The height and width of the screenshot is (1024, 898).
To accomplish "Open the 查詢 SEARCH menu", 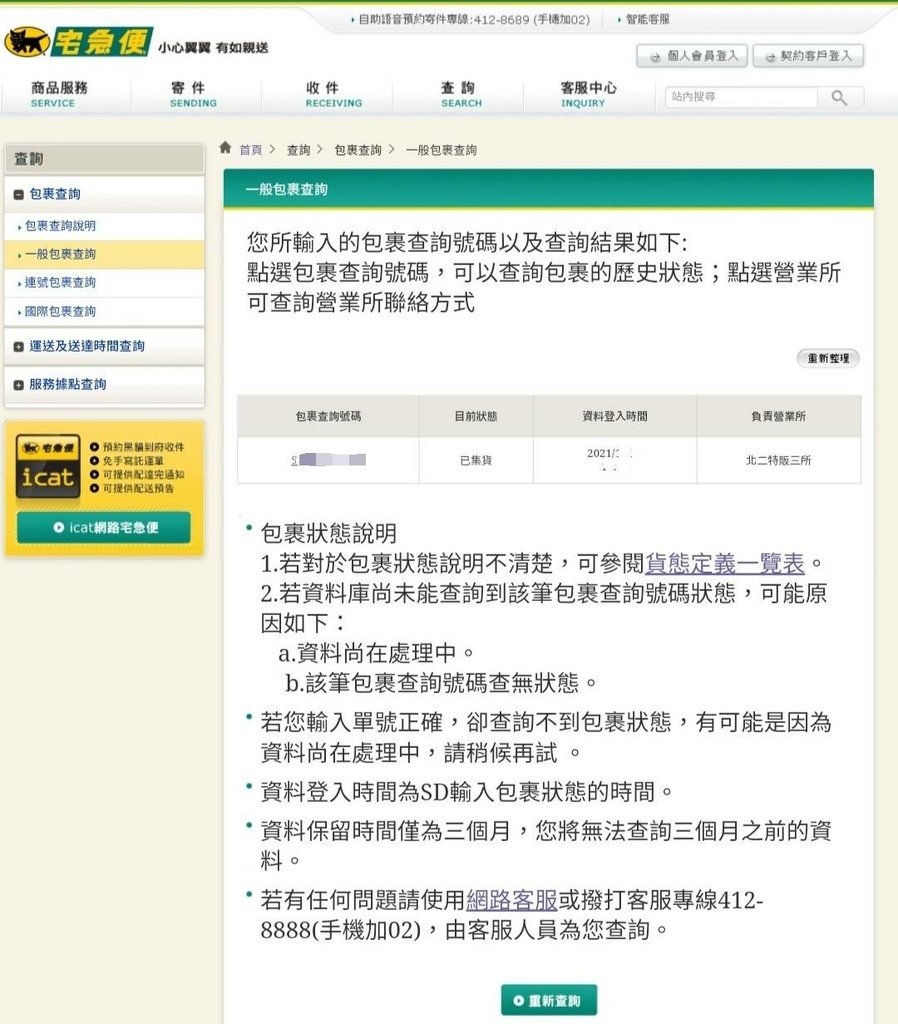I will (461, 94).
